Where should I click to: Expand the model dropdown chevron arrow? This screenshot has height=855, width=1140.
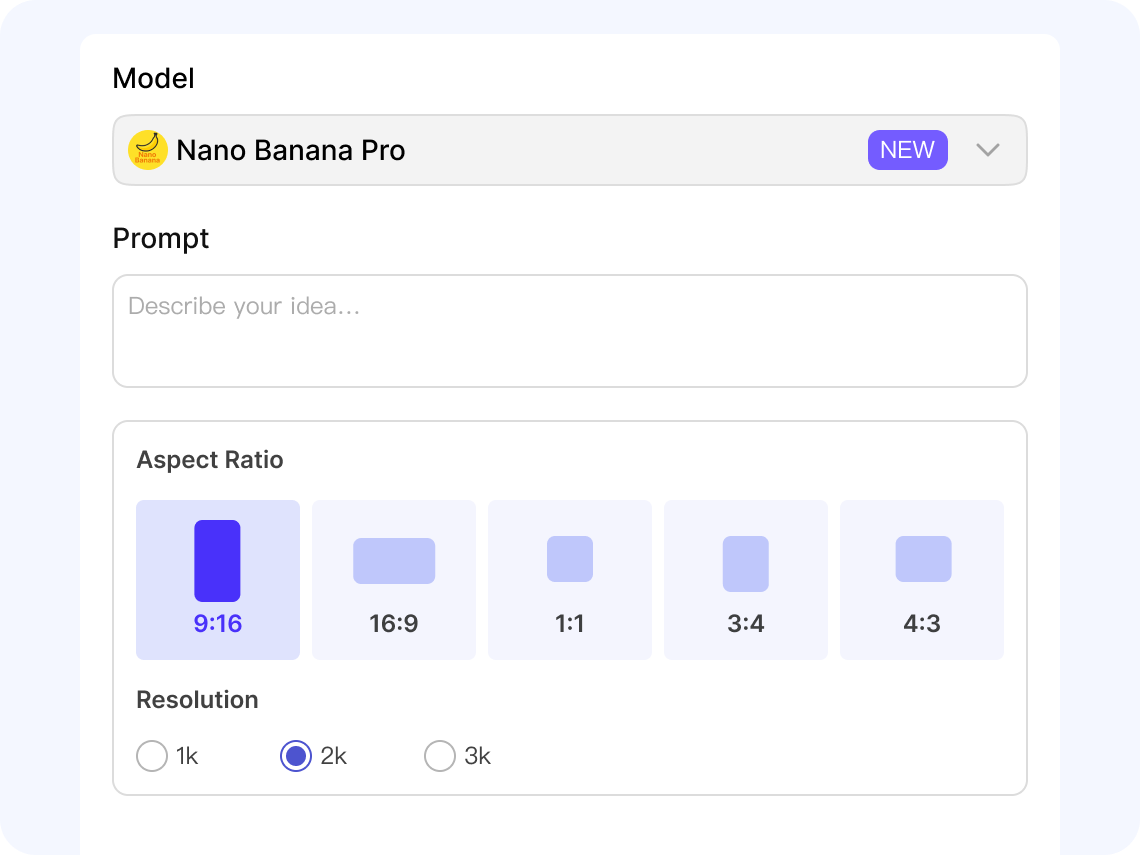pos(988,150)
